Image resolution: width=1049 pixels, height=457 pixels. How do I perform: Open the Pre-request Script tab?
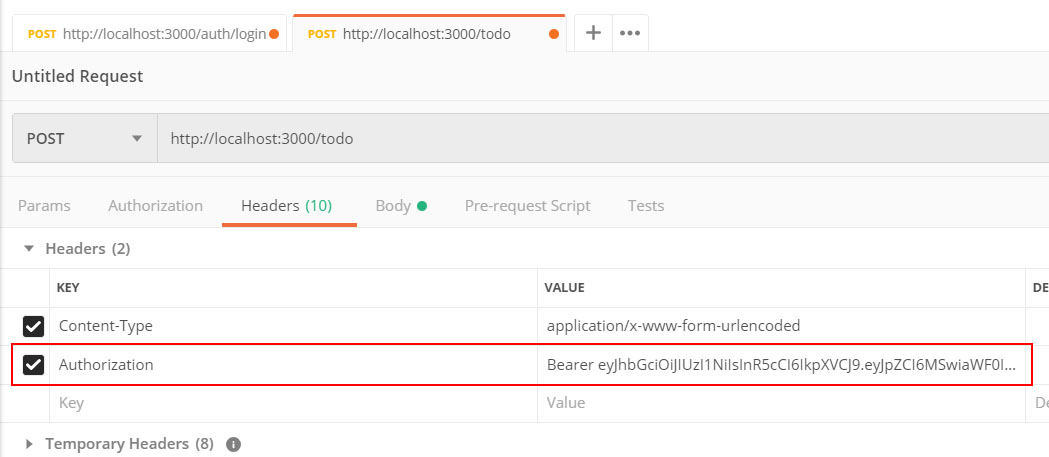coord(527,205)
